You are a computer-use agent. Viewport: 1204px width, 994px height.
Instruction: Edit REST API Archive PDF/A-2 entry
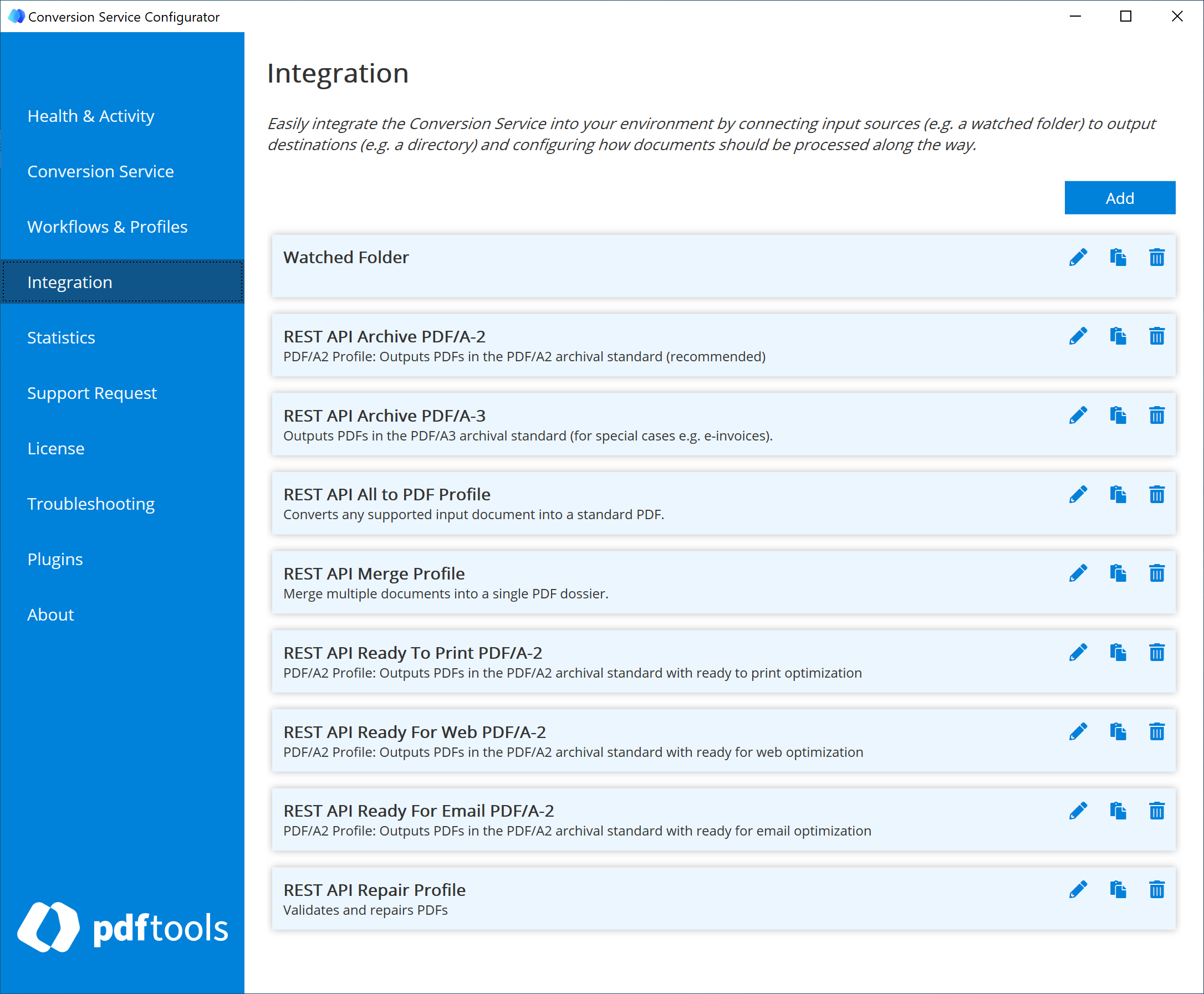(x=1078, y=337)
